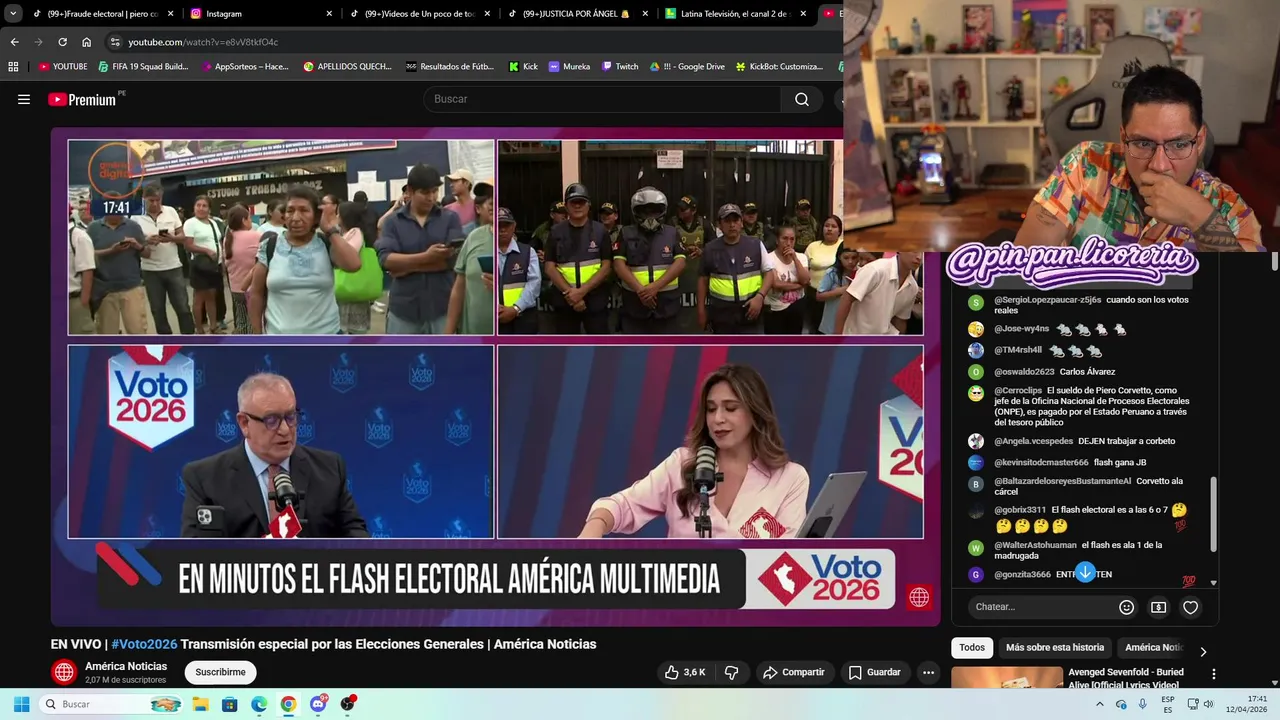The width and height of the screenshot is (1280, 720).
Task: Click the live stream video player
Action: tap(496, 376)
